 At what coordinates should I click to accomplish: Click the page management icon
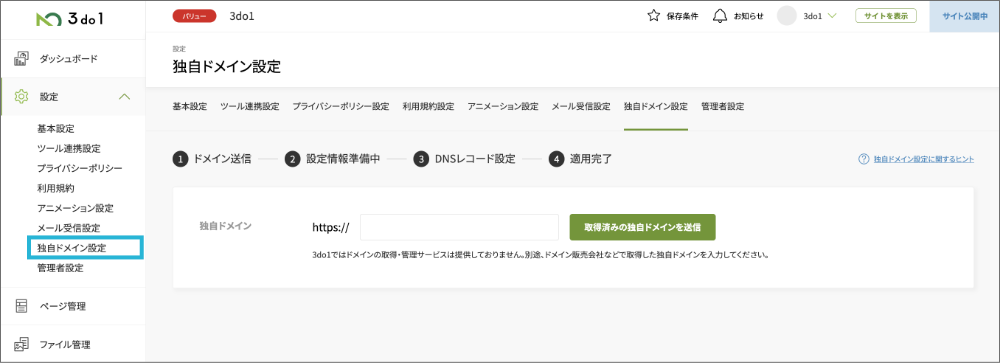pos(21,306)
